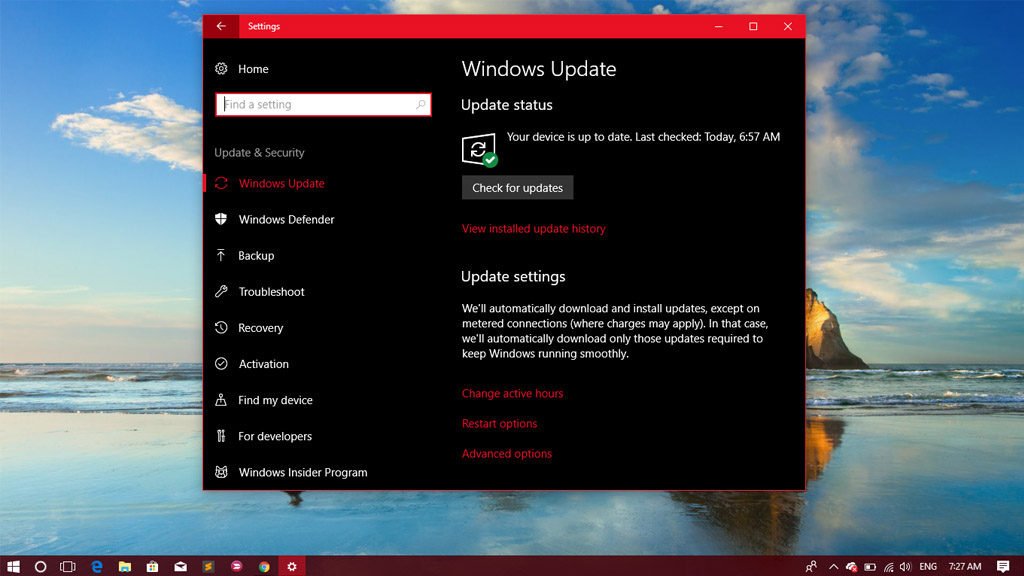The height and width of the screenshot is (576, 1024).
Task: Open the Action Center notification icon
Action: [x=1003, y=566]
